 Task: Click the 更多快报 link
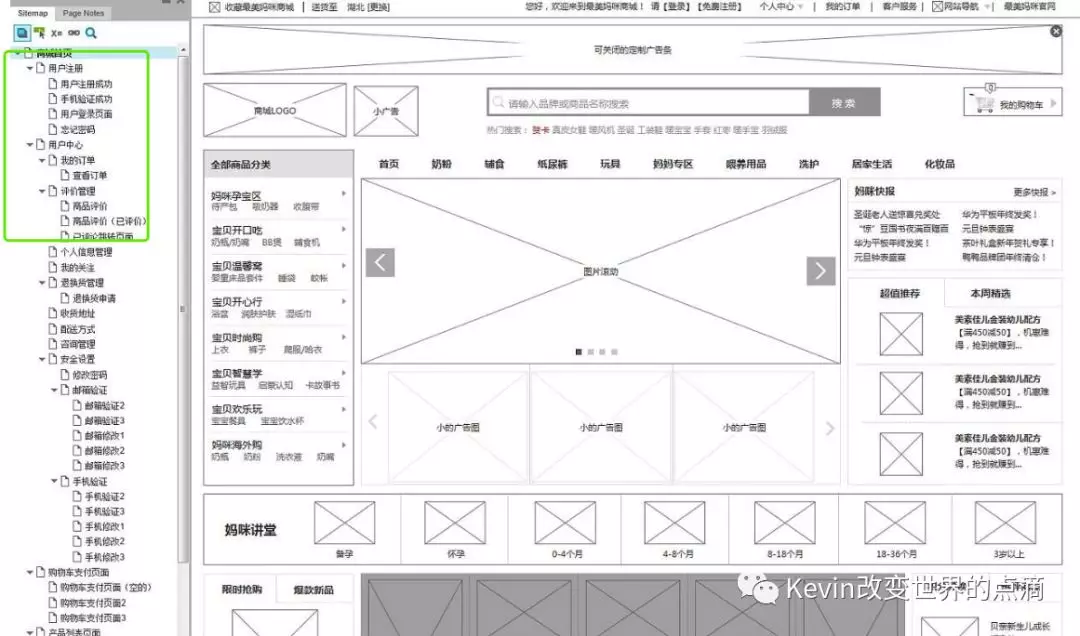click(x=1035, y=192)
